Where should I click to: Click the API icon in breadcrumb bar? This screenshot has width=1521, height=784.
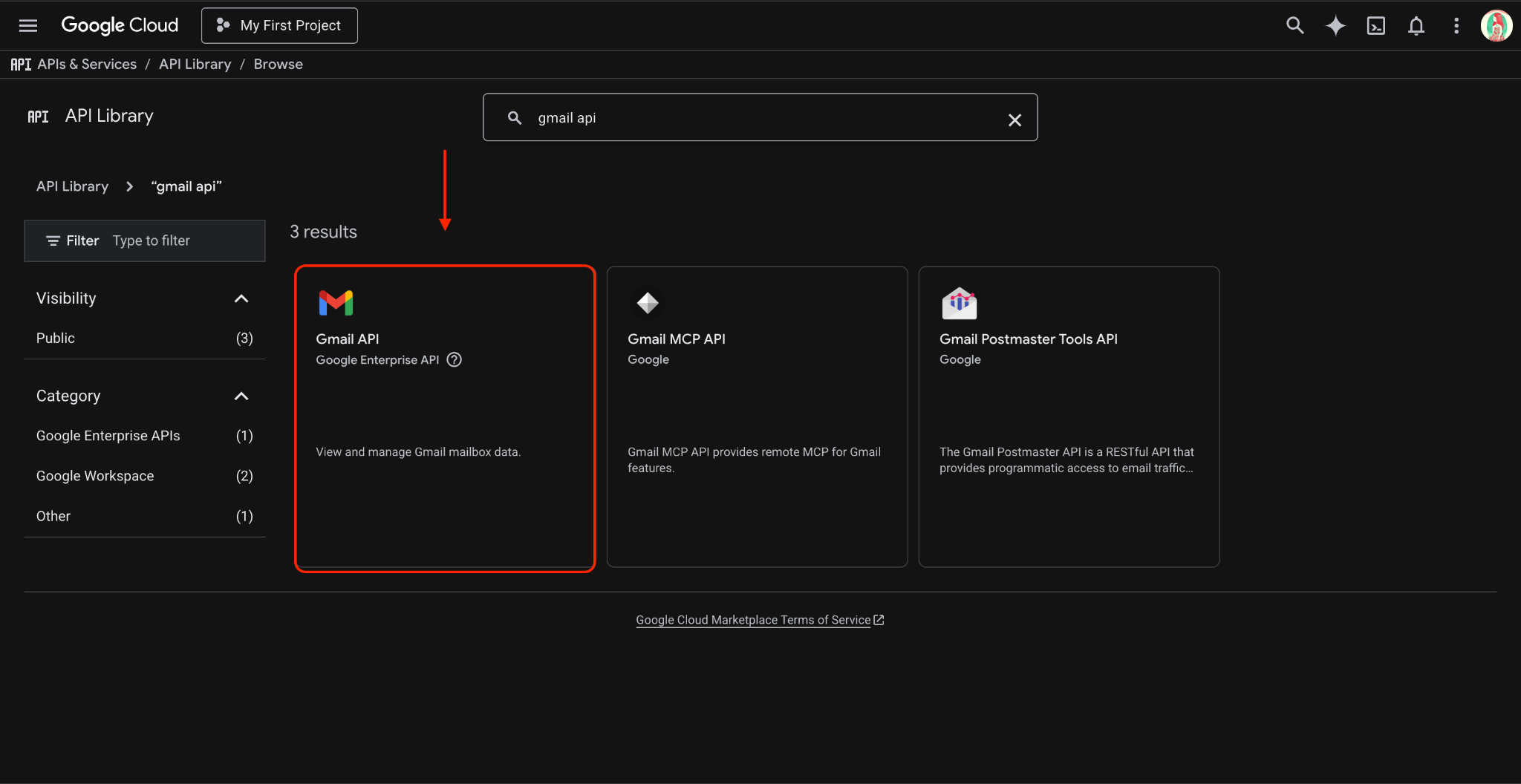(x=21, y=65)
